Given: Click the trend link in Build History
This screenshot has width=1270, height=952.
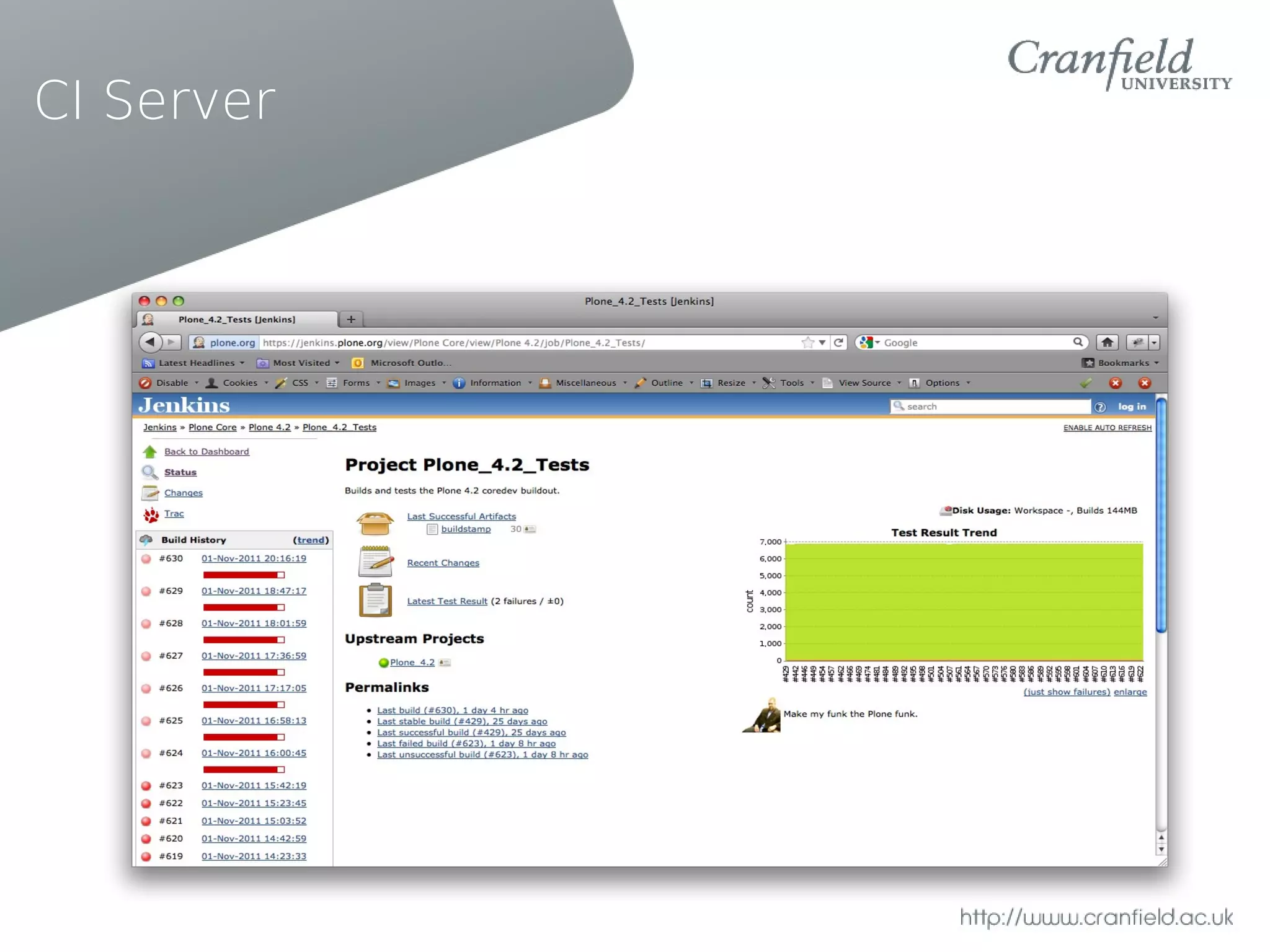Looking at the screenshot, I should click(x=311, y=540).
